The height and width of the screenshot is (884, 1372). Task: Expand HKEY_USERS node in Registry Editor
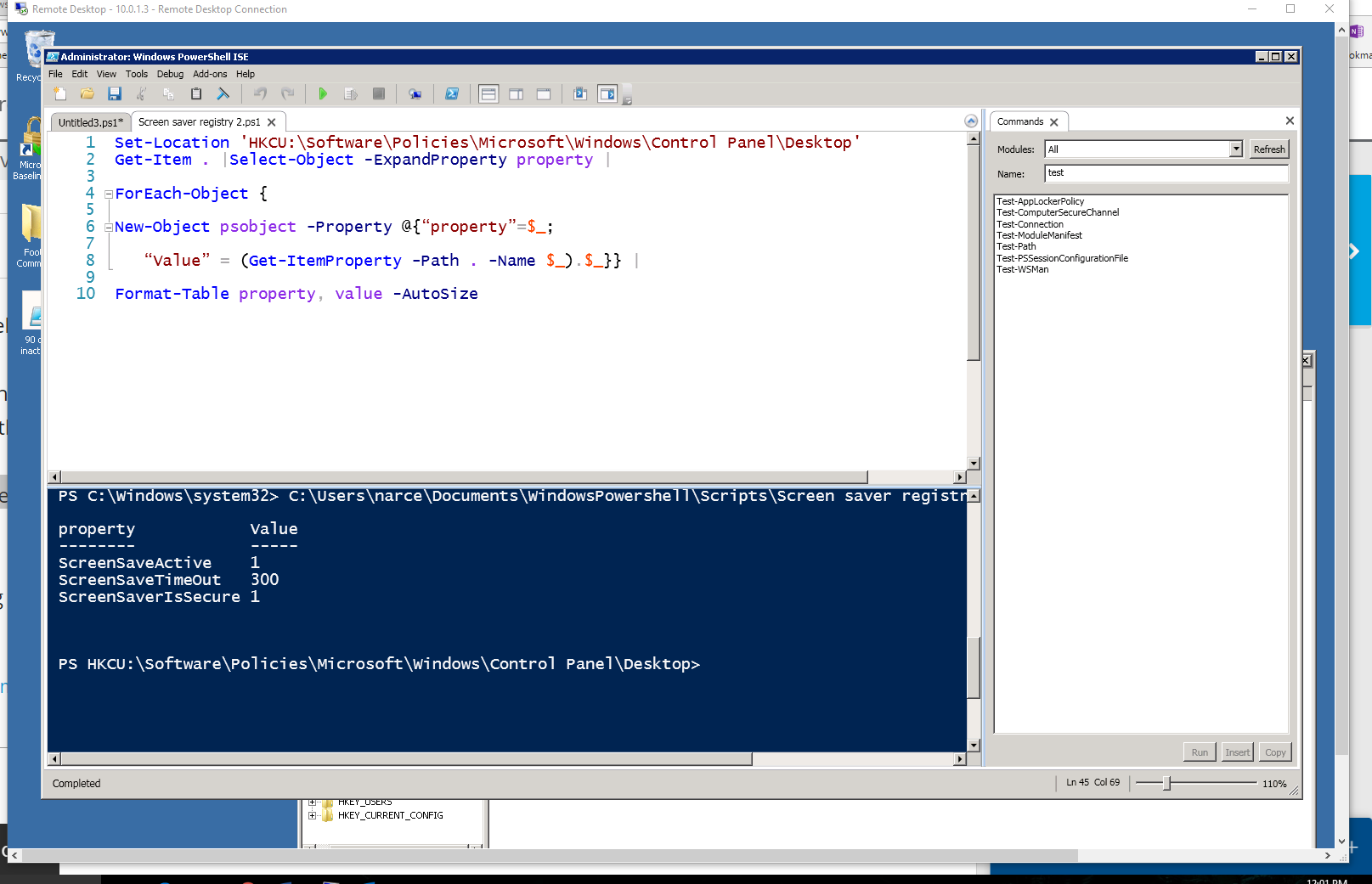tap(313, 802)
